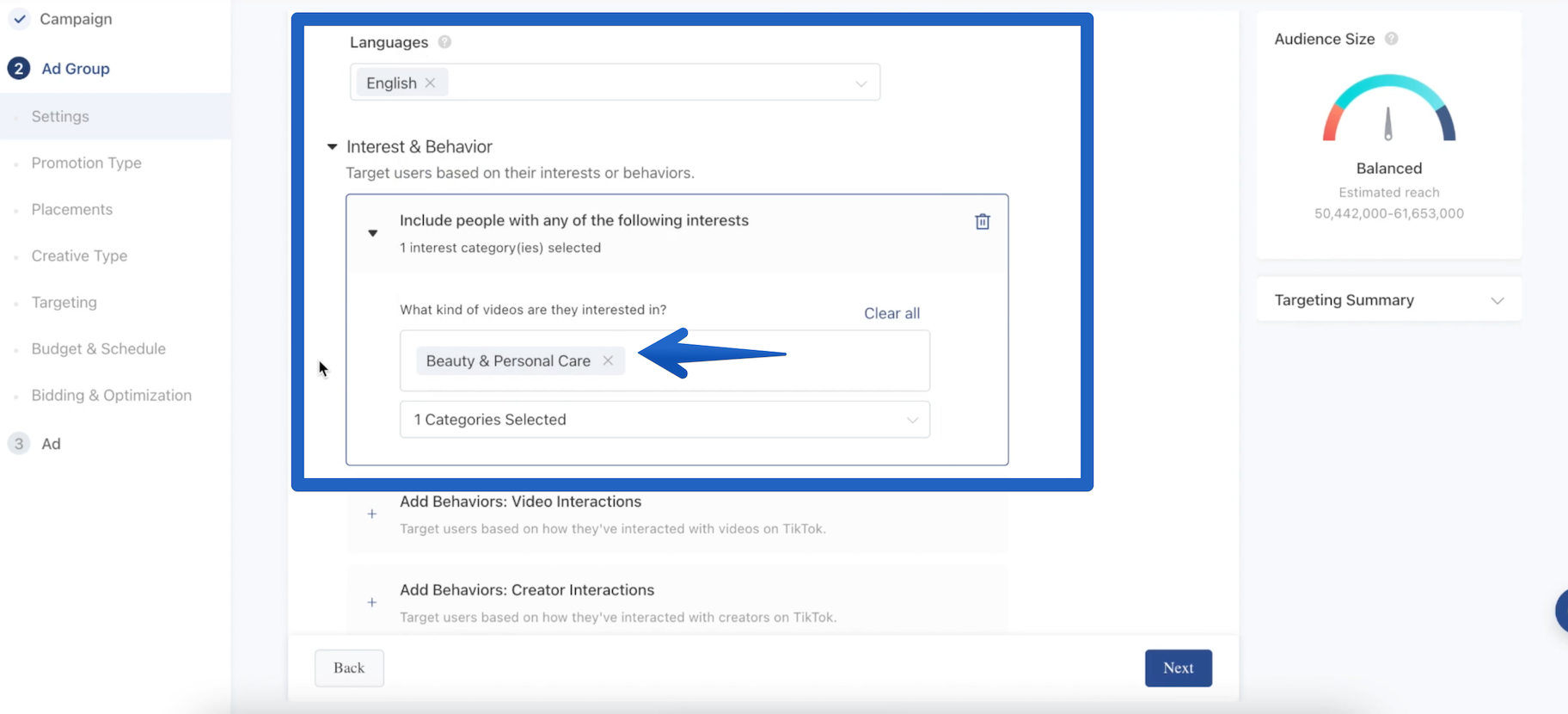Remove Beauty & Personal Care interest tag

click(x=608, y=360)
